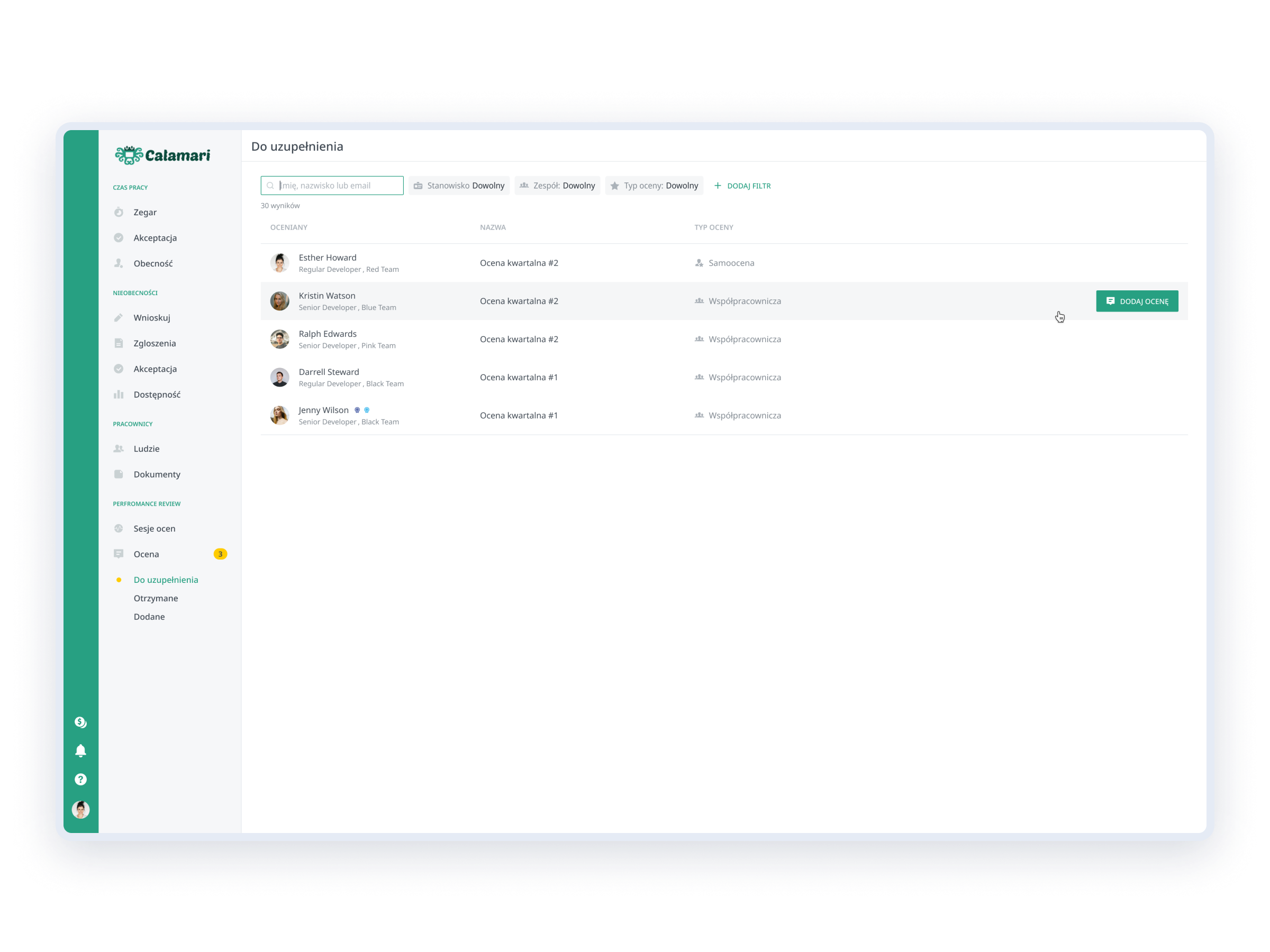This screenshot has width=1270, height=952.
Task: Click the Dostępność chart icon
Action: (119, 395)
